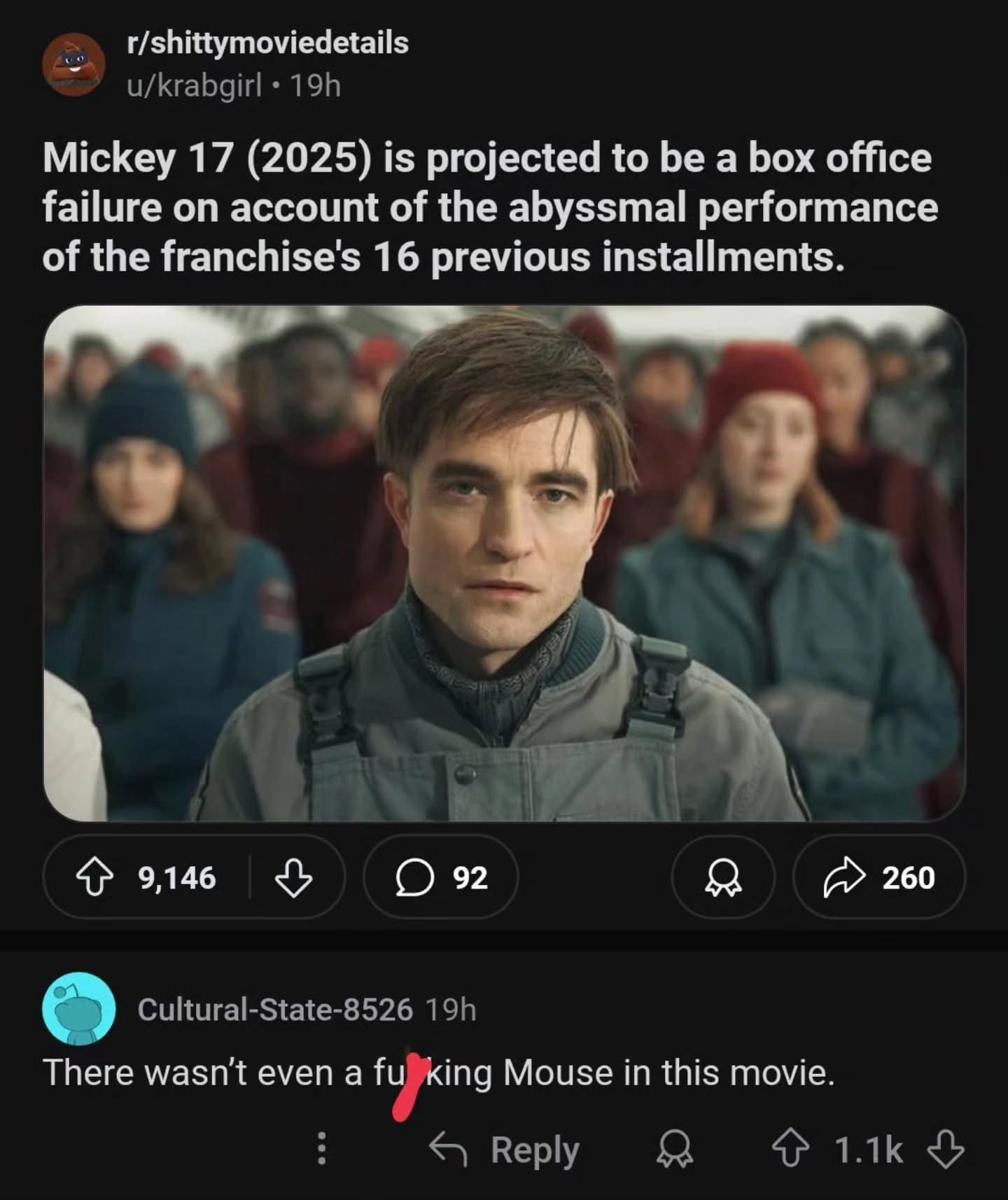Image resolution: width=1008 pixels, height=1200 pixels.
Task: Open the Mickey 17 post image
Action: click(504, 563)
